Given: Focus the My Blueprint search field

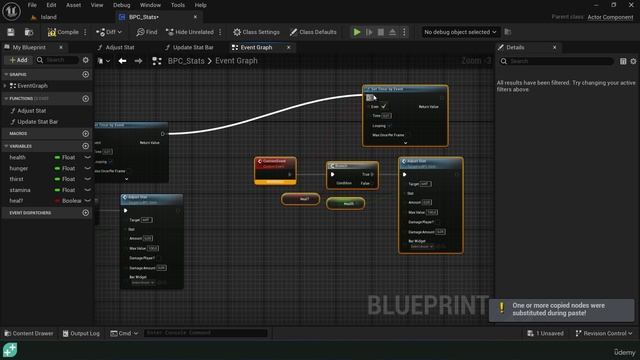Looking at the screenshot, I should pyautogui.click(x=57, y=60).
